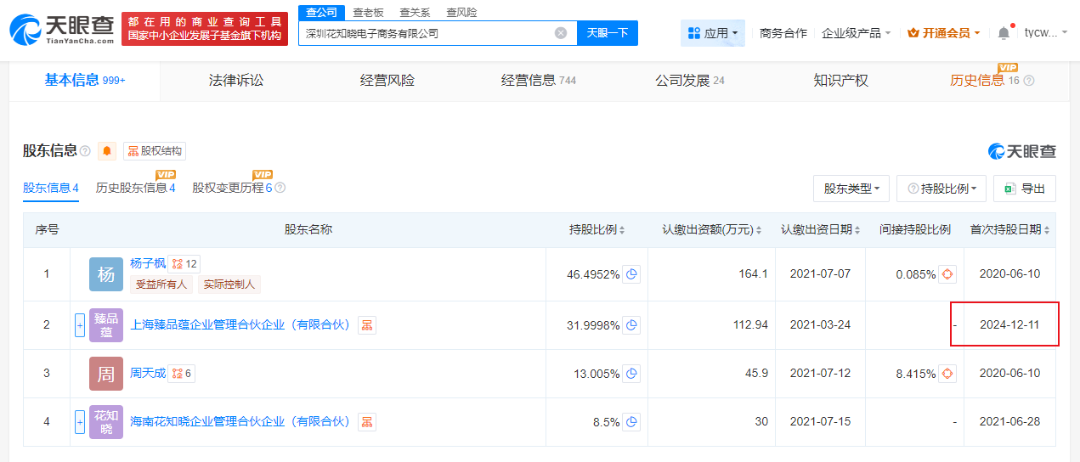Switch to 历史信息 tab
This screenshot has width=1080, height=462.
pyautogui.click(x=992, y=81)
